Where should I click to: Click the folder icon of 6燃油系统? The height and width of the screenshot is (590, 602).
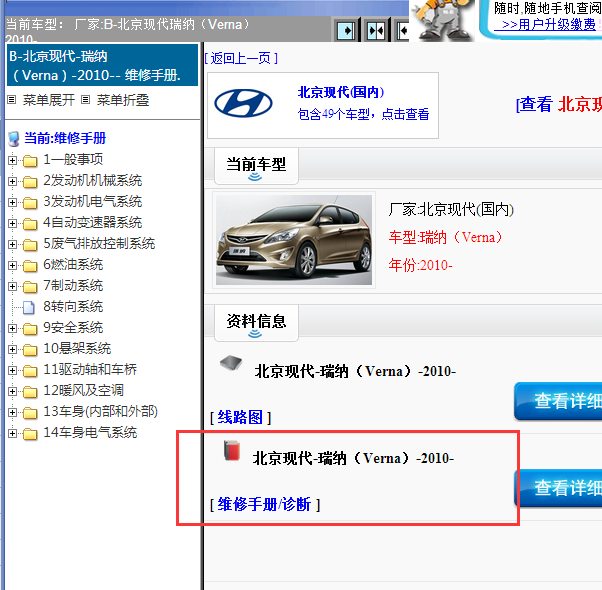point(30,265)
